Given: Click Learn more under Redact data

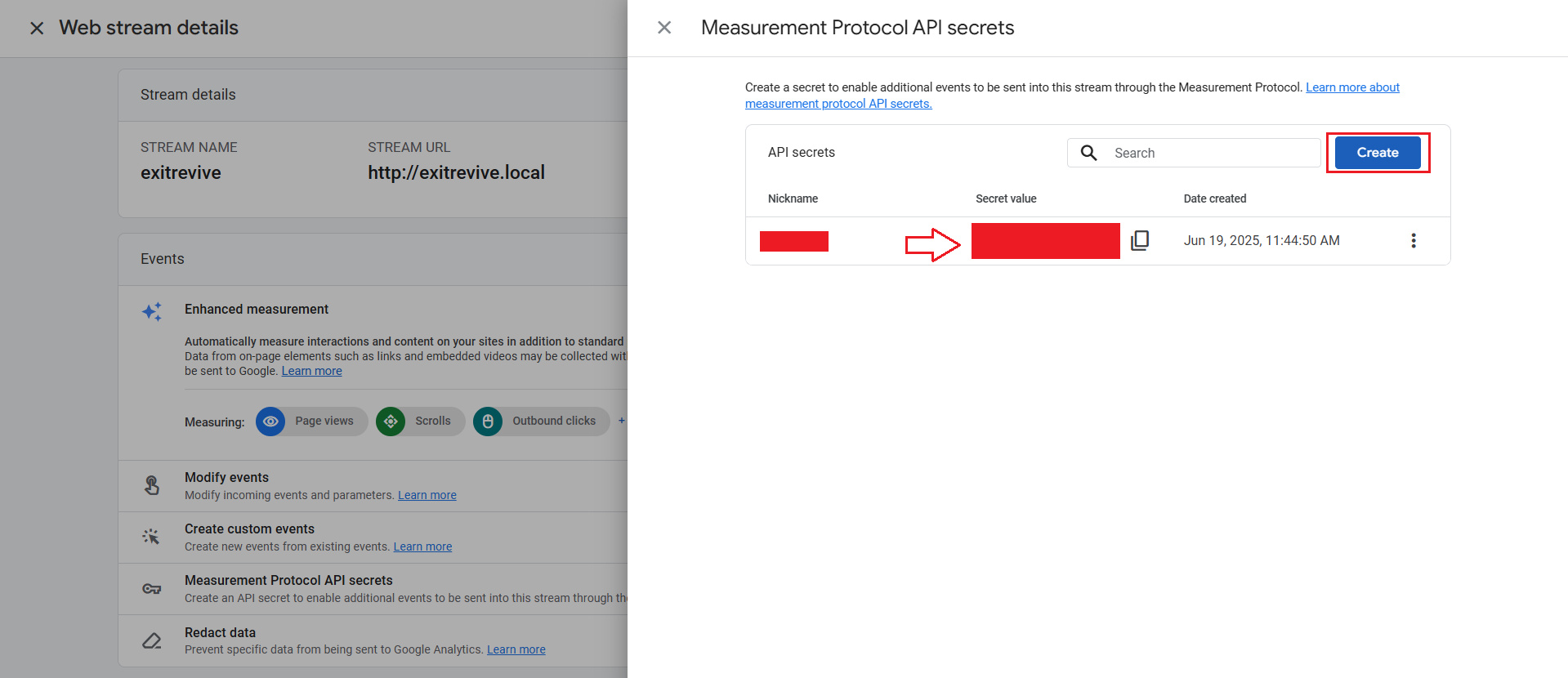Looking at the screenshot, I should pyautogui.click(x=516, y=649).
